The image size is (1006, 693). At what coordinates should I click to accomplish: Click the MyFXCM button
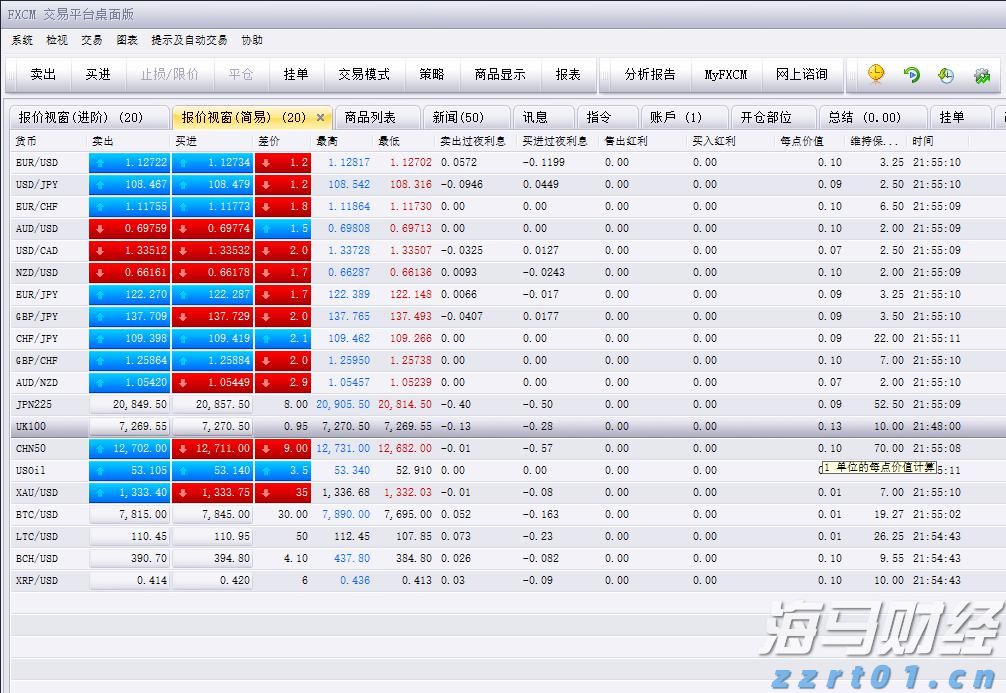[x=726, y=74]
